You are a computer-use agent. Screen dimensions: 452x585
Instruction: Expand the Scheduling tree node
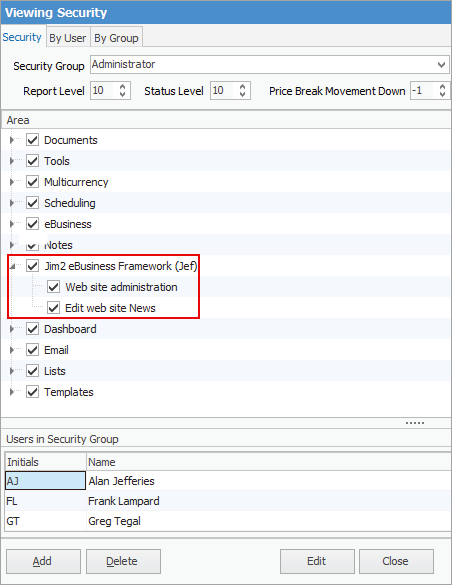[x=12, y=203]
